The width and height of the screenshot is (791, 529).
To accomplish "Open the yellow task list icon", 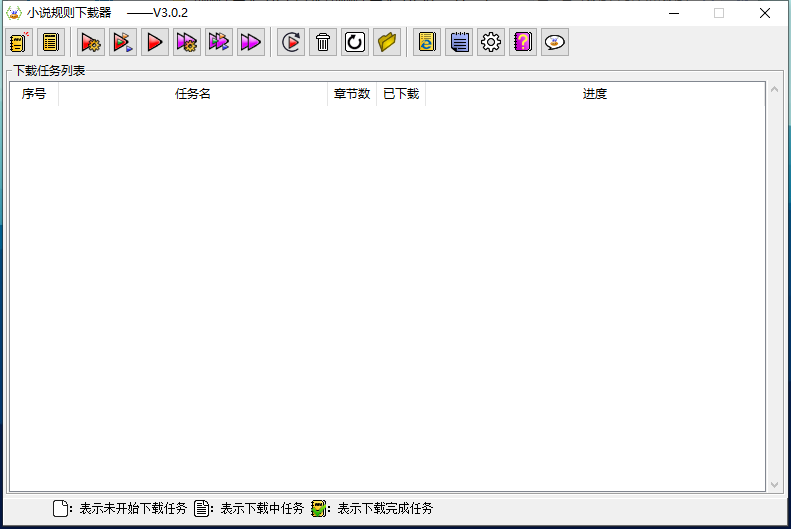I will click(x=51, y=42).
